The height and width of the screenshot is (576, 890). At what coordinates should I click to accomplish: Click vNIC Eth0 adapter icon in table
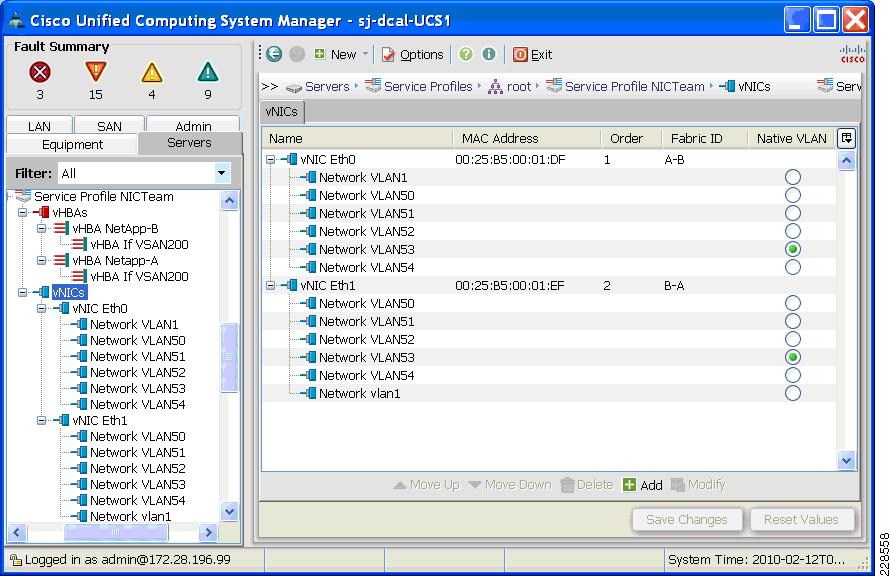[289, 159]
